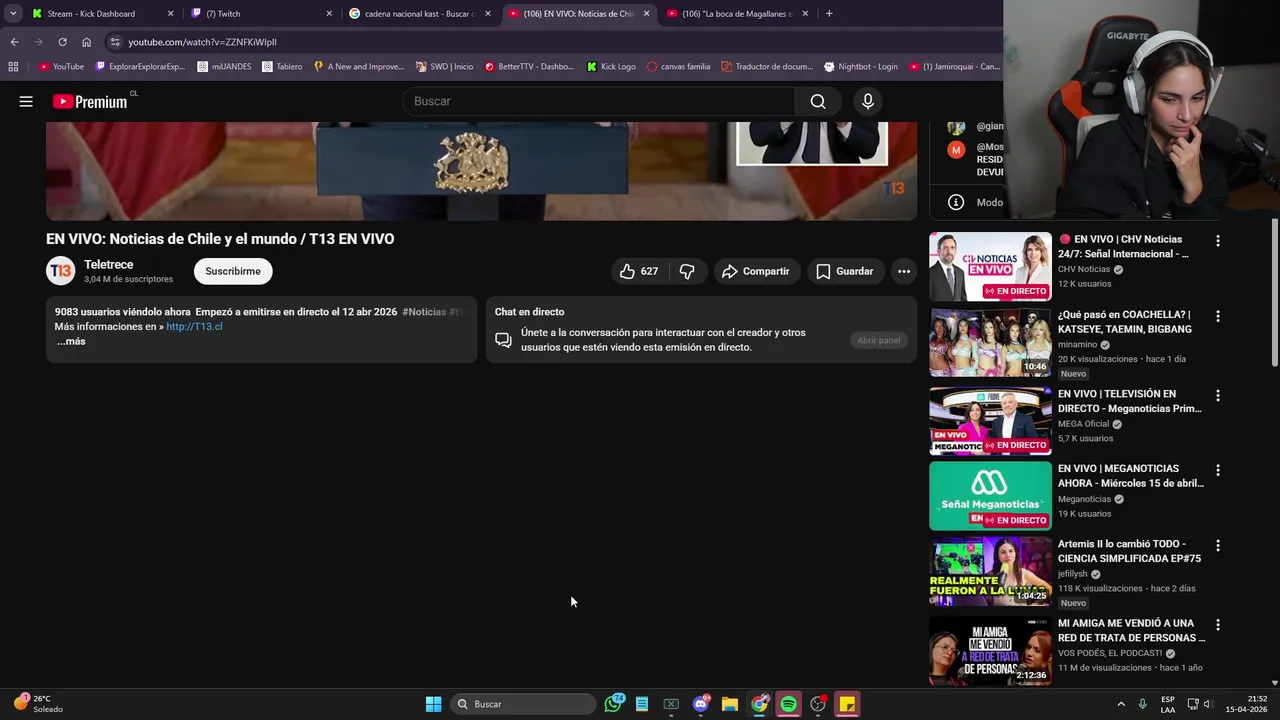Open the 'MI AMIGA ME VENDIÓ' video title
Screen dimensions: 1280x720
click(1131, 630)
